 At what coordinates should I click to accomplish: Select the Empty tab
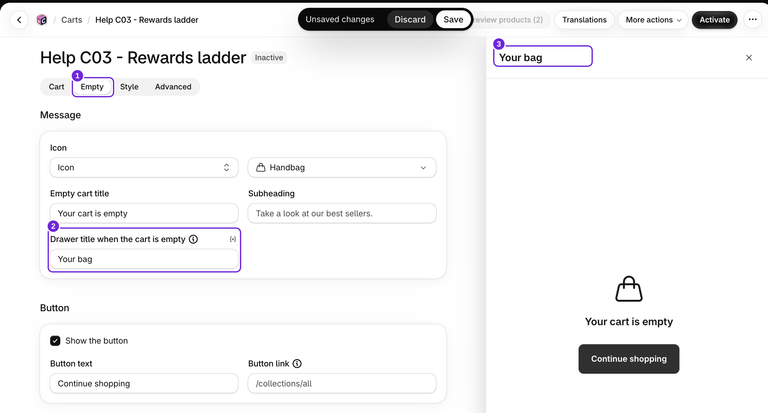92,87
